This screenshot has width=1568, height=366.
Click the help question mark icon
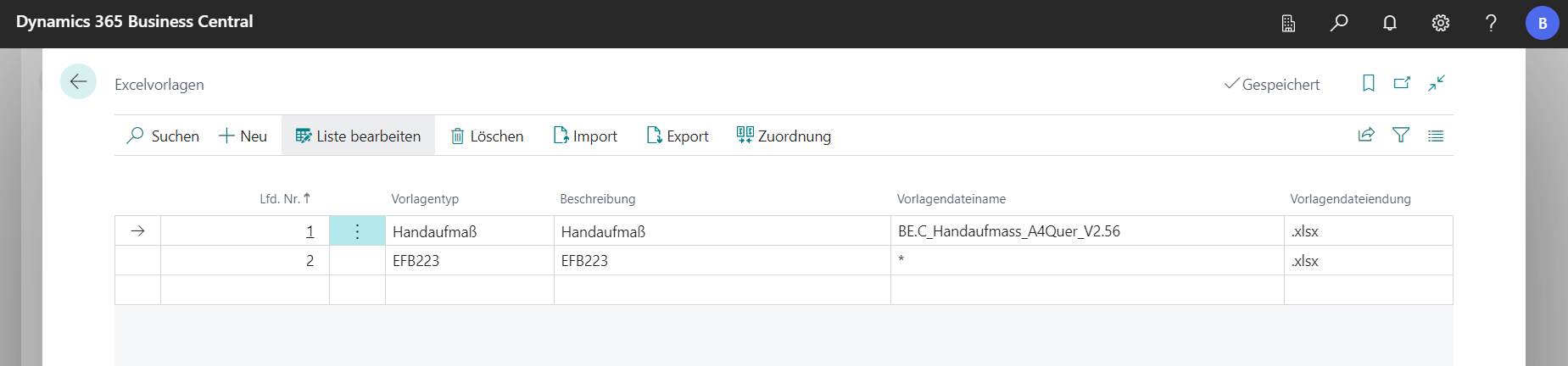[1491, 23]
